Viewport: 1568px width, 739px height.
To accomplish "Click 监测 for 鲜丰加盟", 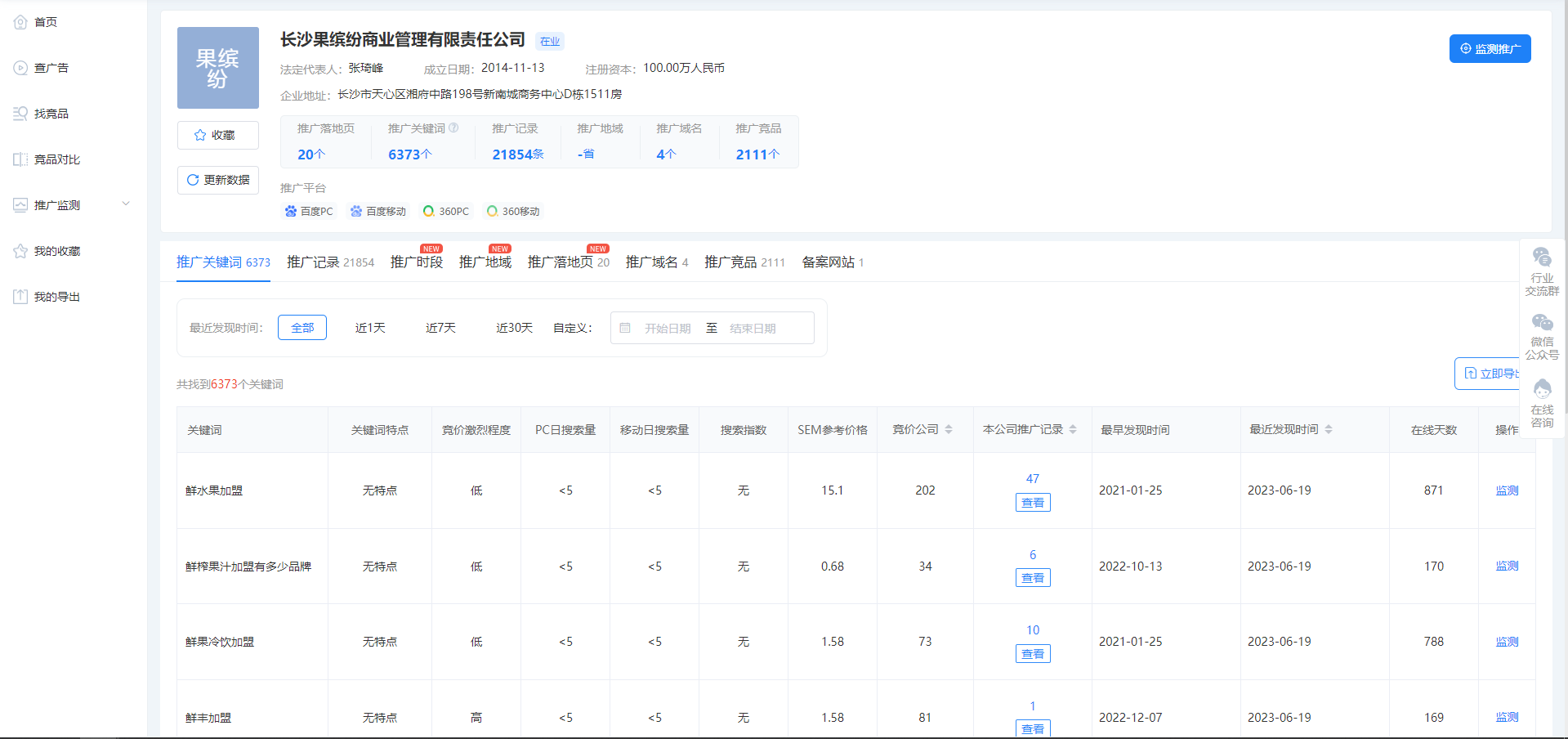I will coord(1507,717).
